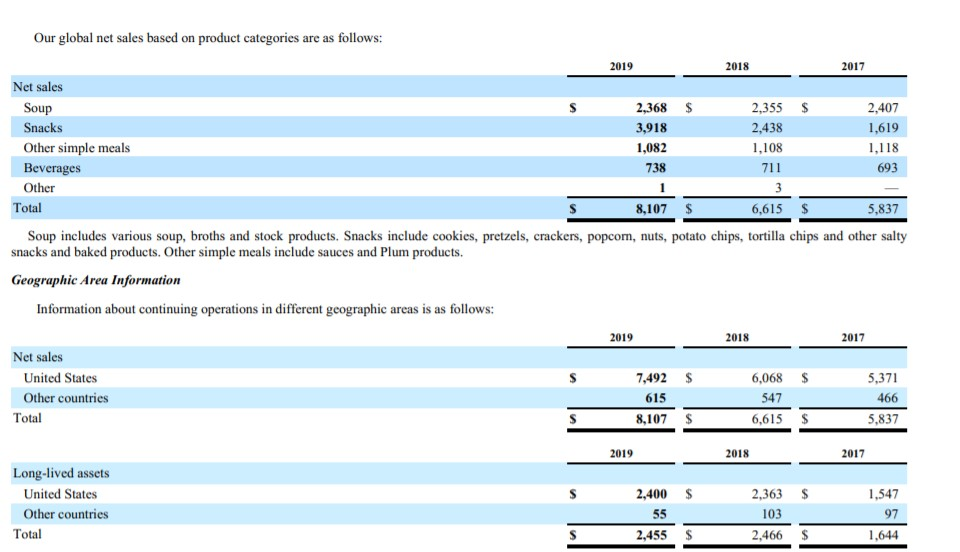Click Other countries long-lived assets "97"
Viewport: 960px width, 552px height.
click(x=891, y=514)
